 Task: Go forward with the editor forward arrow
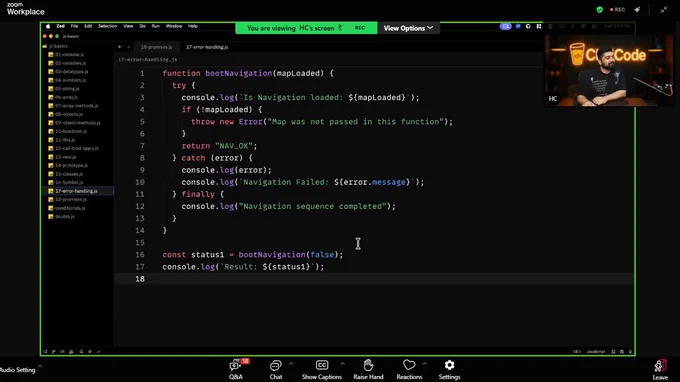tap(128, 47)
